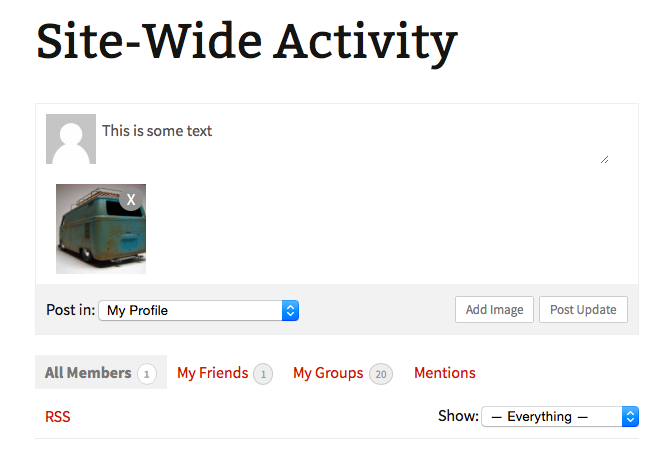This screenshot has height=454, width=670.
Task: Focus the status update text field
Action: tap(350, 139)
